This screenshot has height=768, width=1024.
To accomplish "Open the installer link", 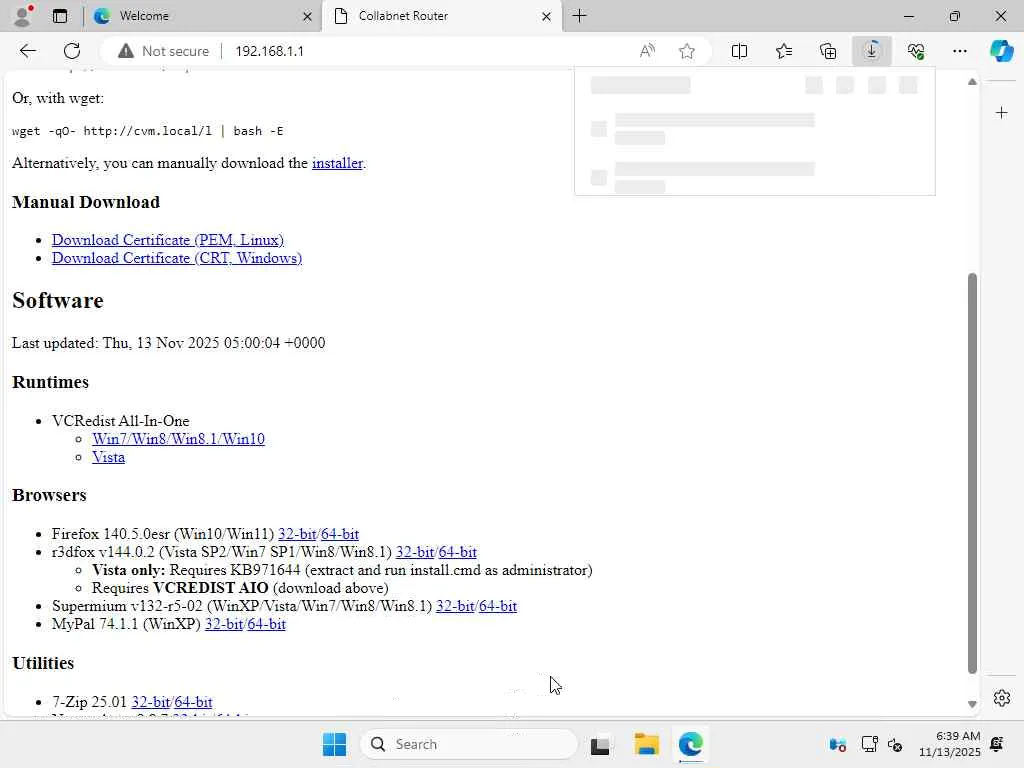I will point(337,163).
